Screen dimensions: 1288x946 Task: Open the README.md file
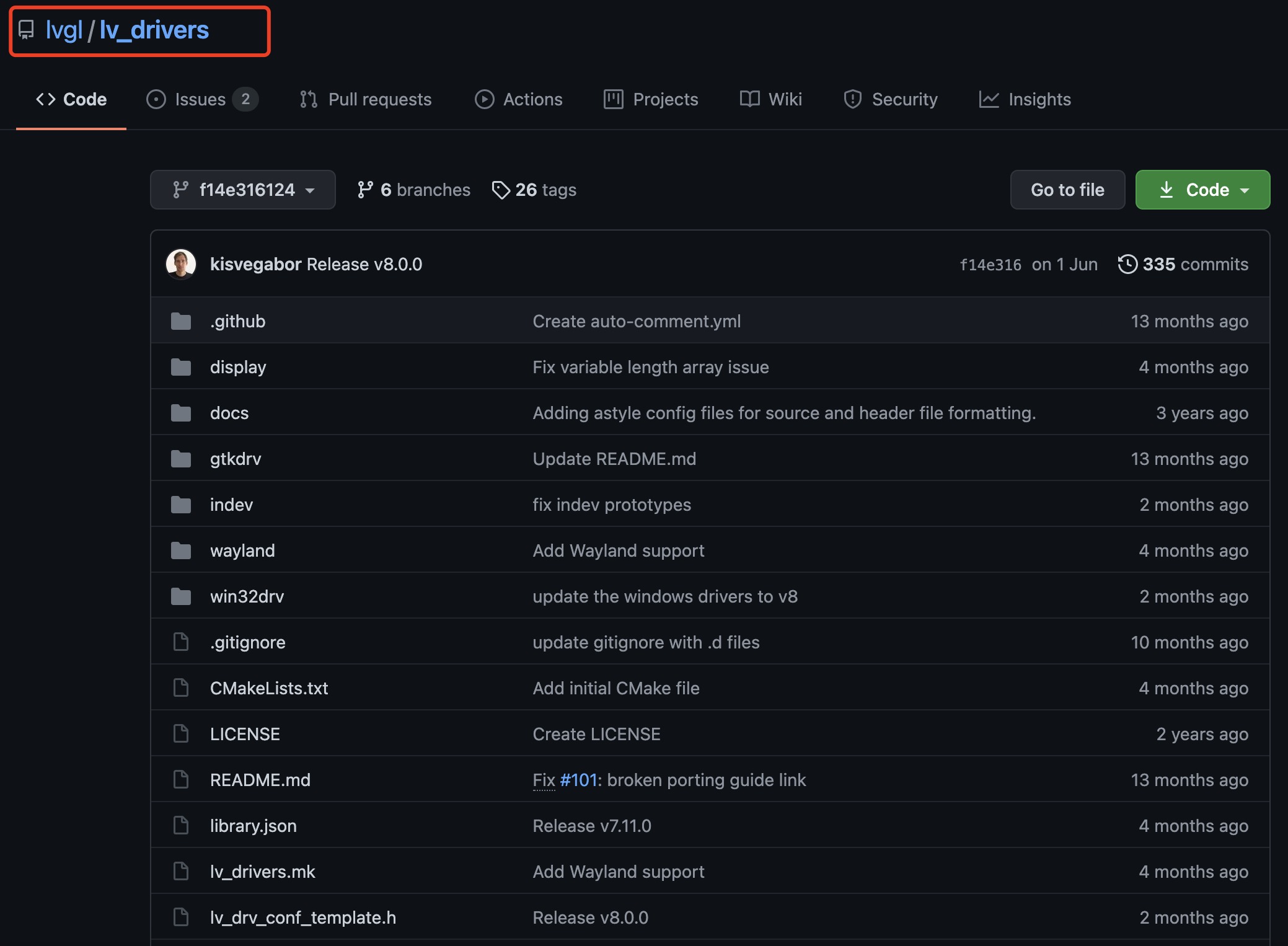pos(260,780)
